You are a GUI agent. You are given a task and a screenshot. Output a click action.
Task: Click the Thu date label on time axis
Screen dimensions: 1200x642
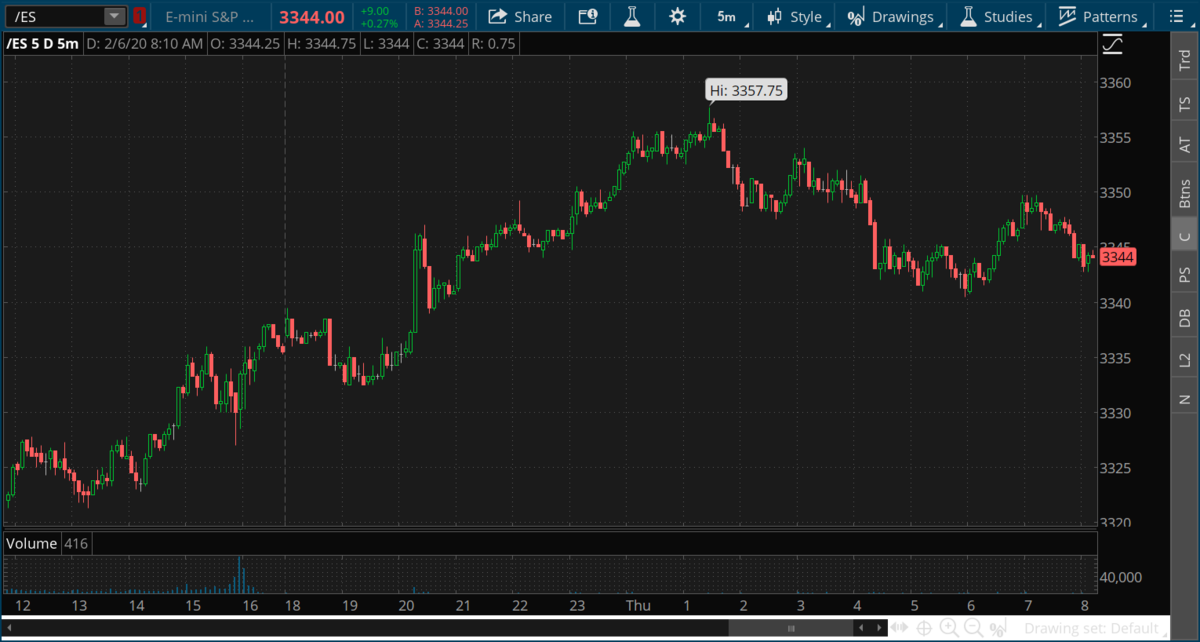(x=638, y=606)
